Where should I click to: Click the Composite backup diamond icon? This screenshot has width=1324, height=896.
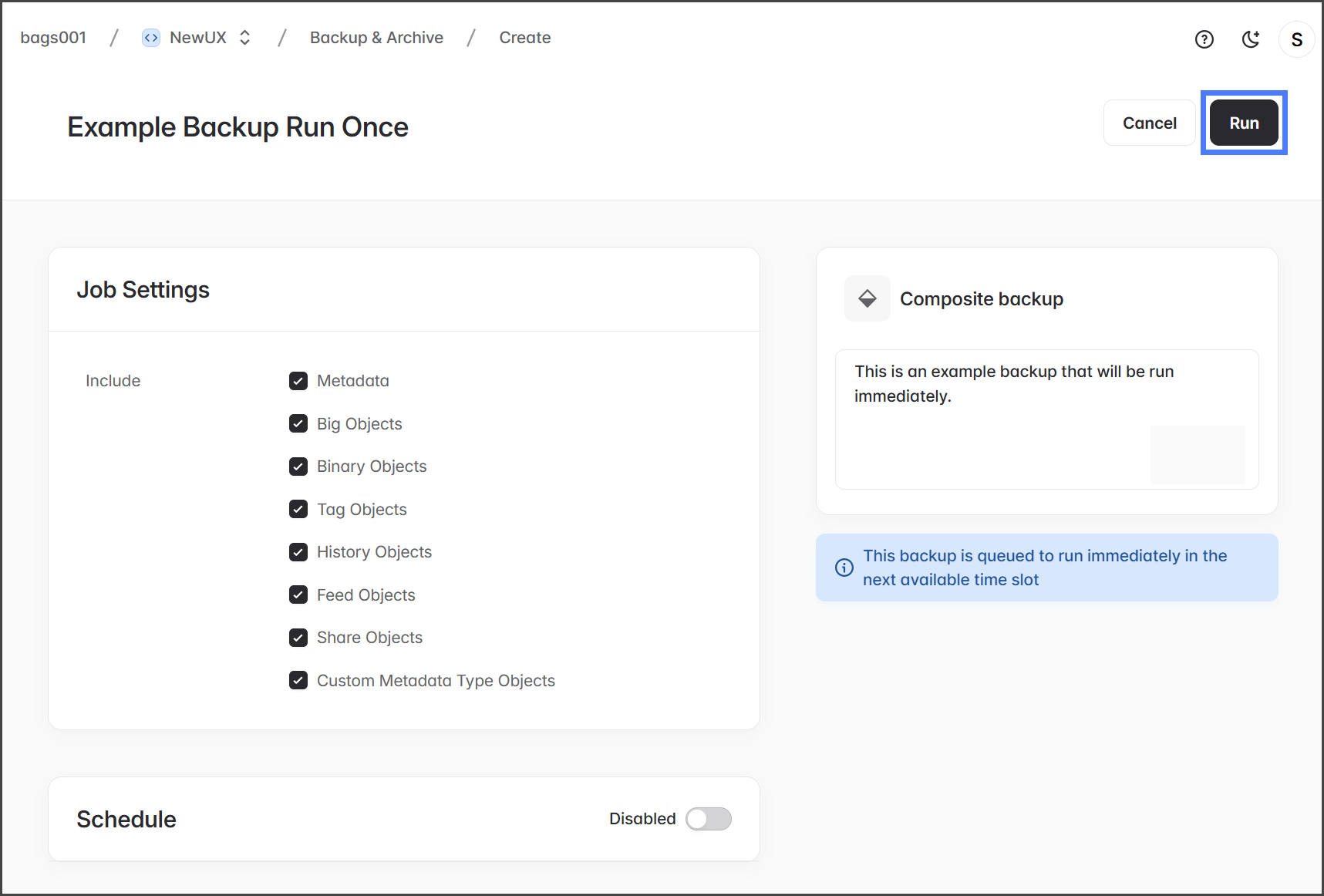868,298
